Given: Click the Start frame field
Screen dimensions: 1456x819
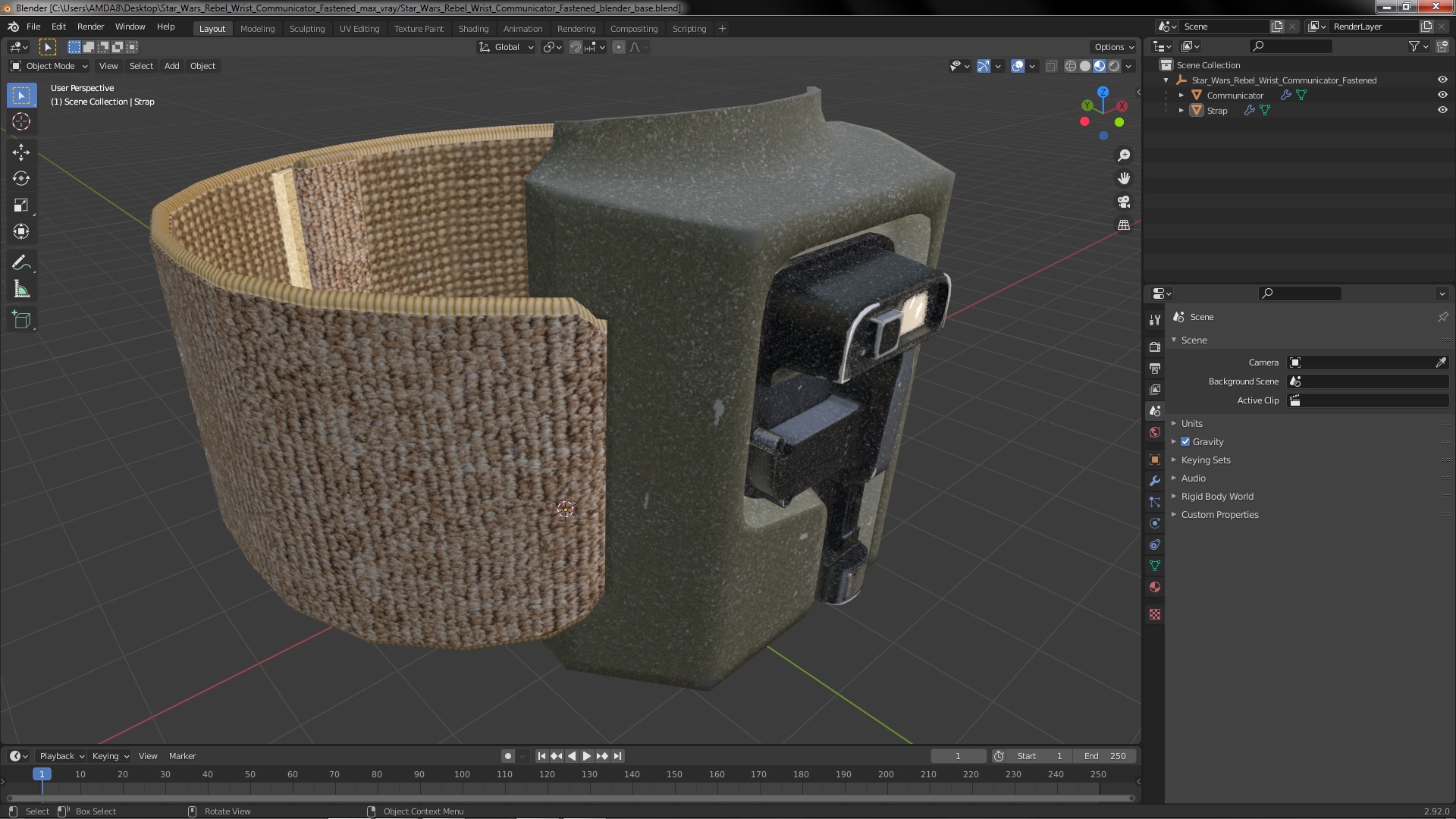Looking at the screenshot, I should coord(1040,756).
